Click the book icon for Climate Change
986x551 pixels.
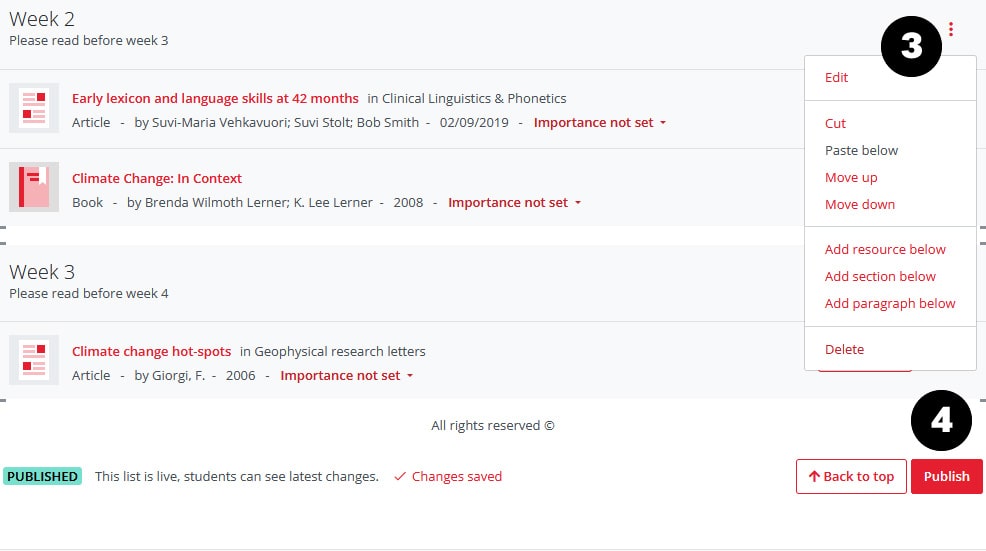pyautogui.click(x=34, y=187)
